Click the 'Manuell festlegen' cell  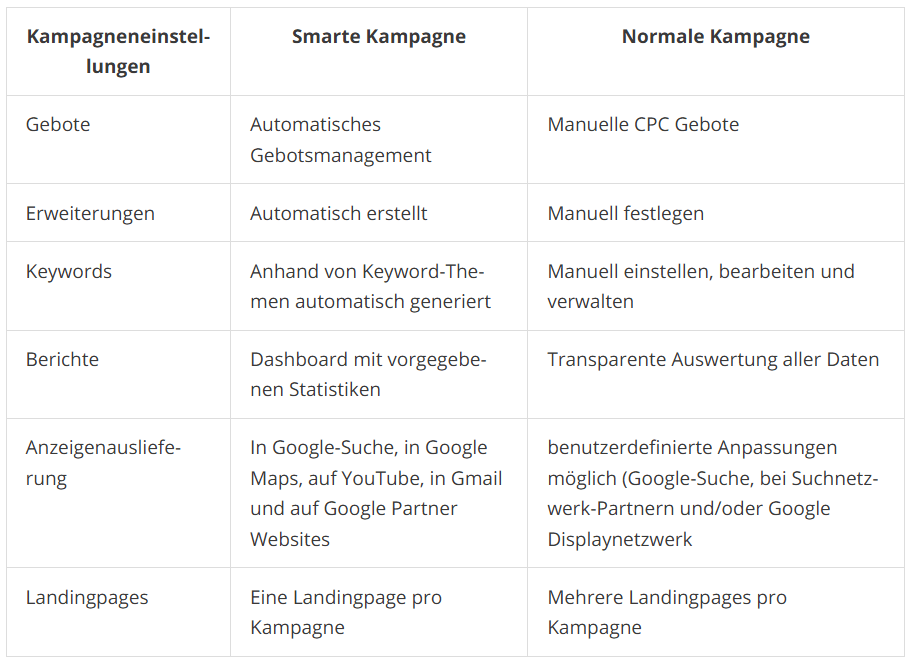click(625, 213)
